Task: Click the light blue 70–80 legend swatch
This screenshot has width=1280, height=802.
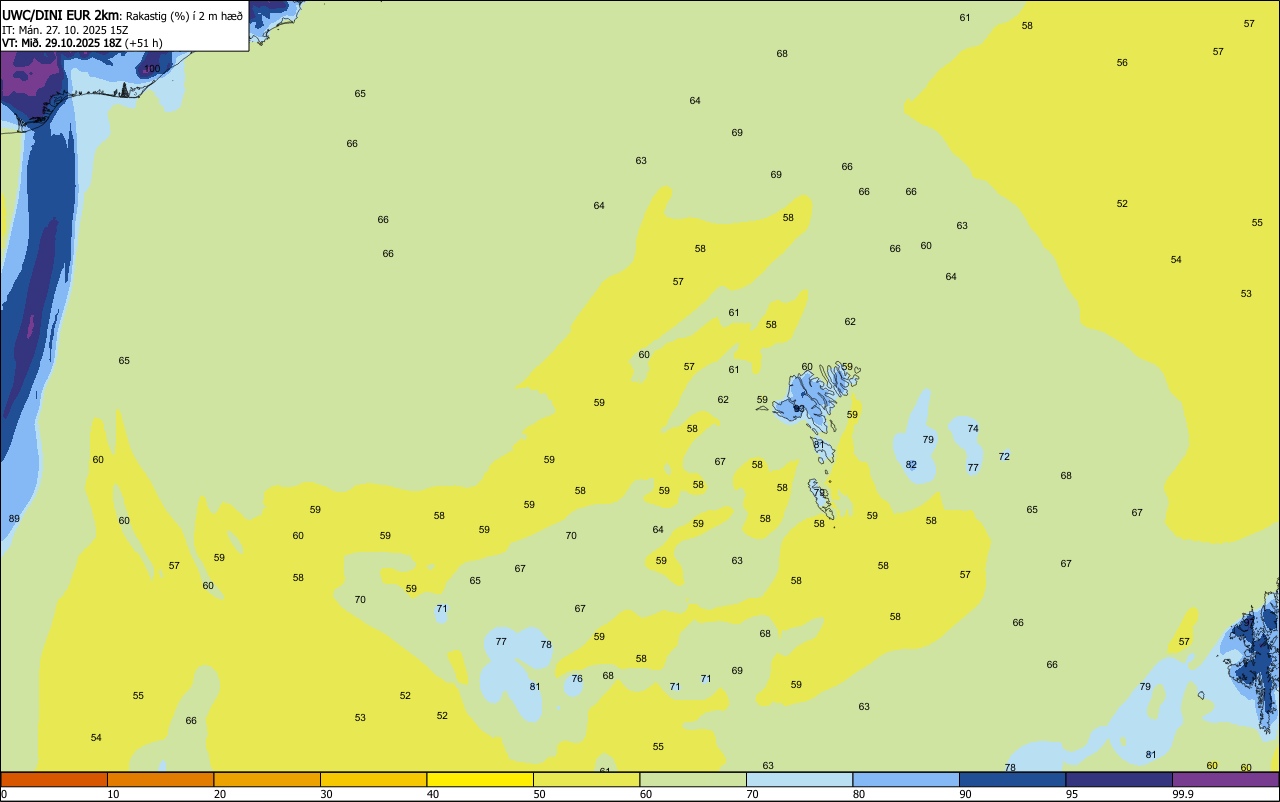Action: pos(799,779)
